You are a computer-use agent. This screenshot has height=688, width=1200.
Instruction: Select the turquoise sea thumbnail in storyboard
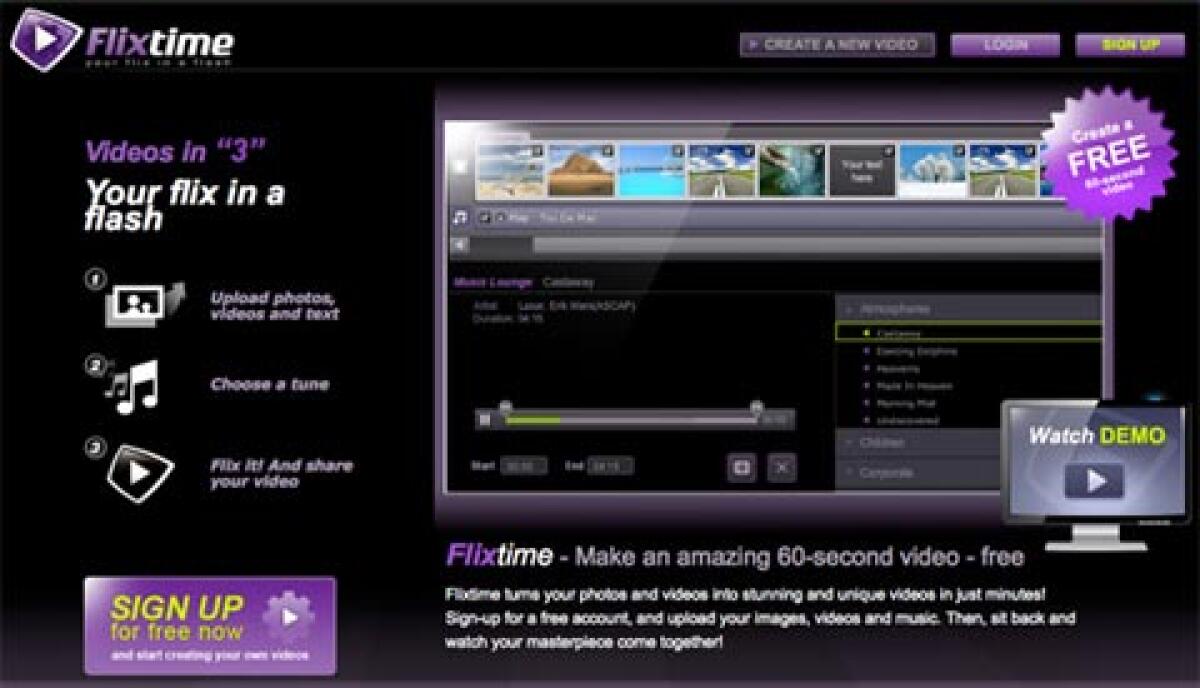[x=651, y=170]
